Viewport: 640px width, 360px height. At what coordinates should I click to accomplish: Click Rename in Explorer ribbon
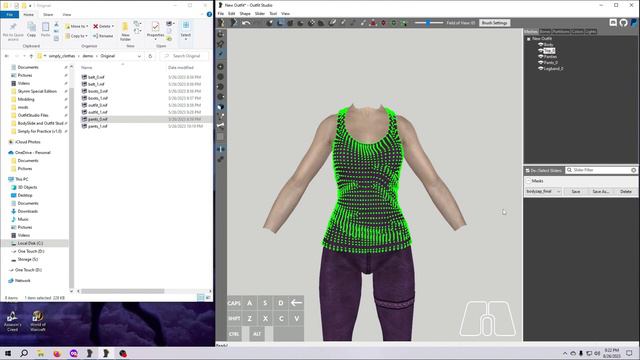[x=103, y=36]
